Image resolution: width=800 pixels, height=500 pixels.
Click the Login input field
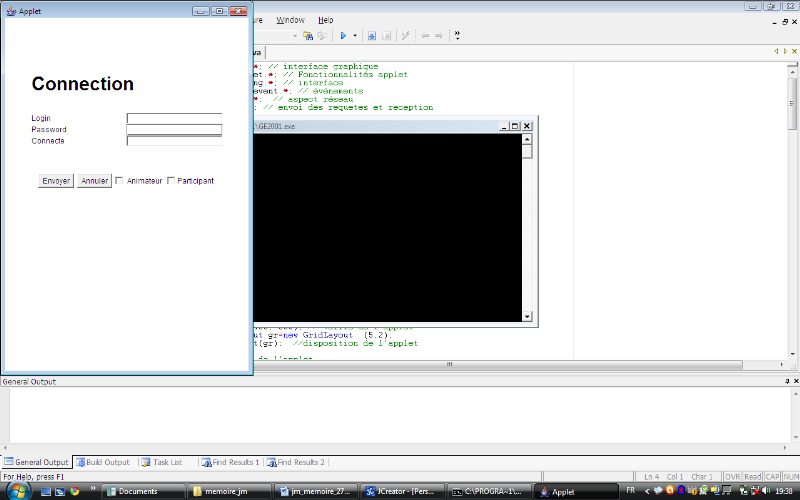pyautogui.click(x=174, y=118)
